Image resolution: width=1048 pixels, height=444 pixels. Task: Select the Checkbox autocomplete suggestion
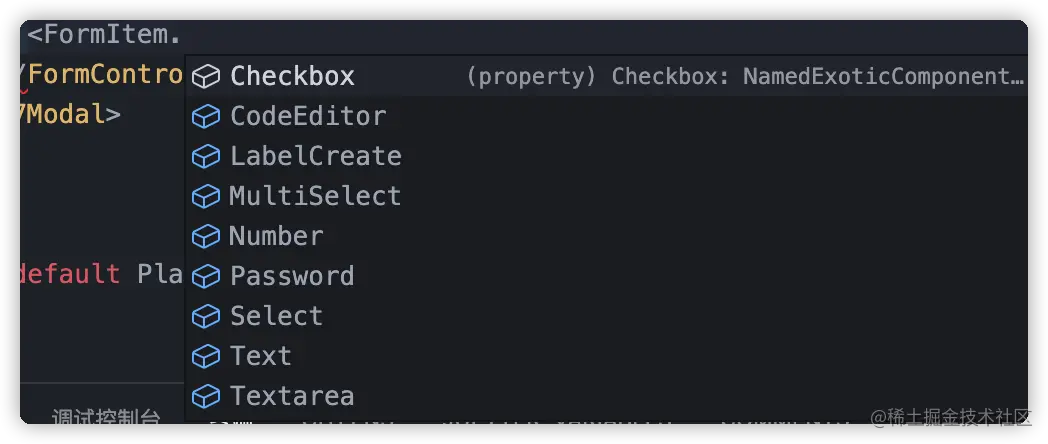tap(292, 77)
